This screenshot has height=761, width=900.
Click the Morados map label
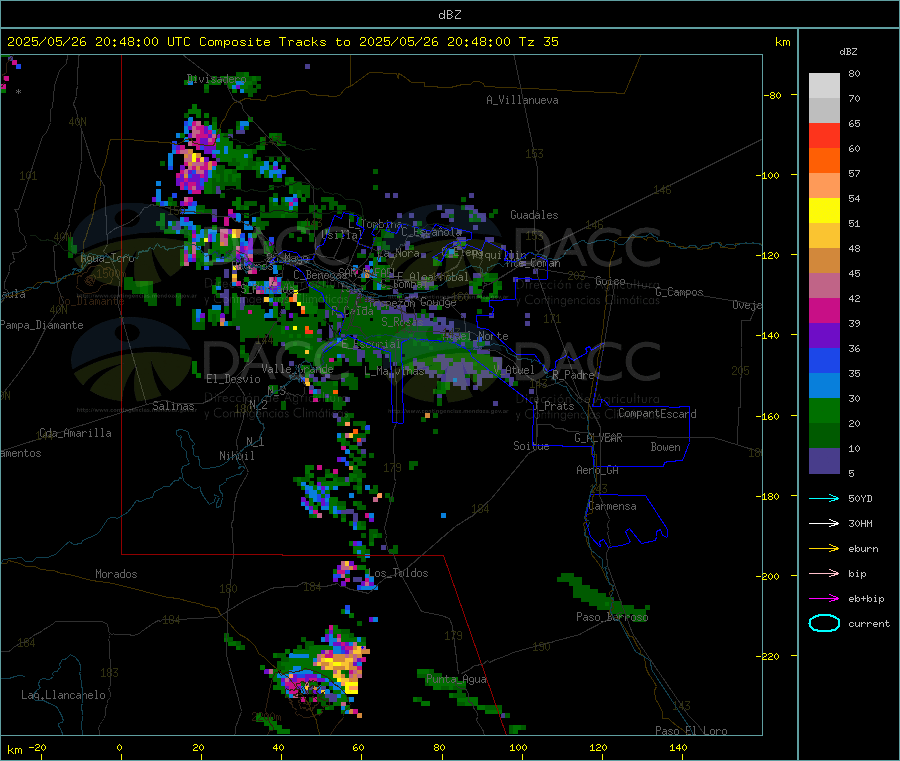[x=116, y=574]
